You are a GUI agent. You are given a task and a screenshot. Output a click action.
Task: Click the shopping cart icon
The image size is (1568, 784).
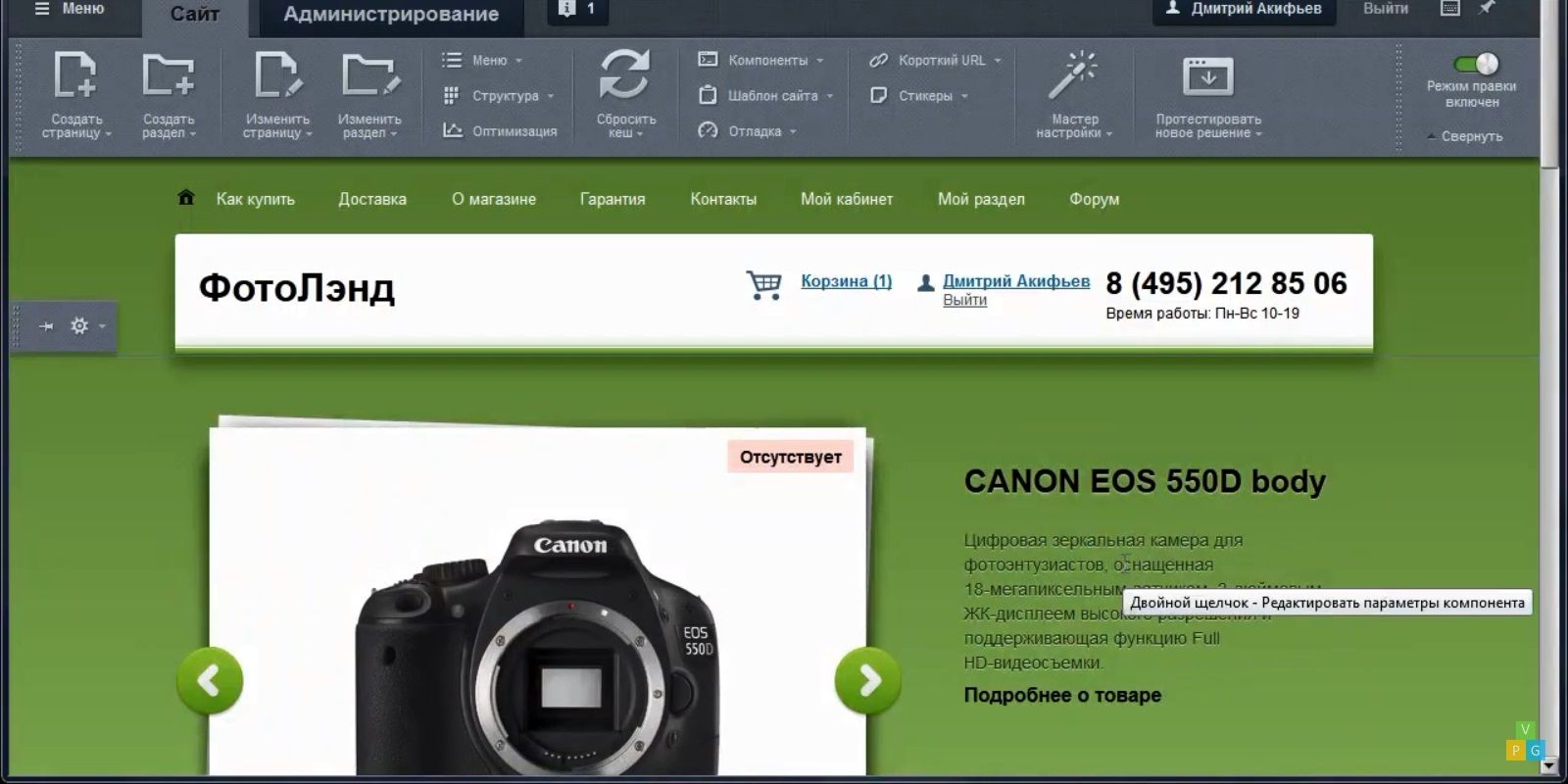pos(764,285)
